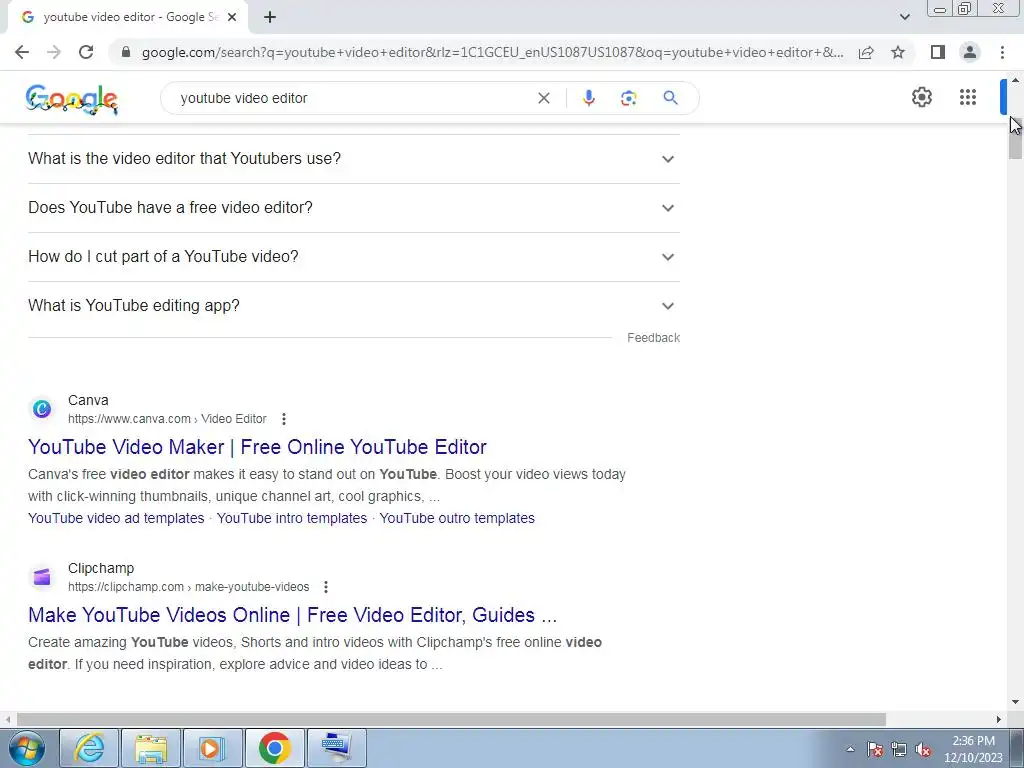Share this page from the address bar
Screen dimensions: 1024x768
[x=866, y=52]
